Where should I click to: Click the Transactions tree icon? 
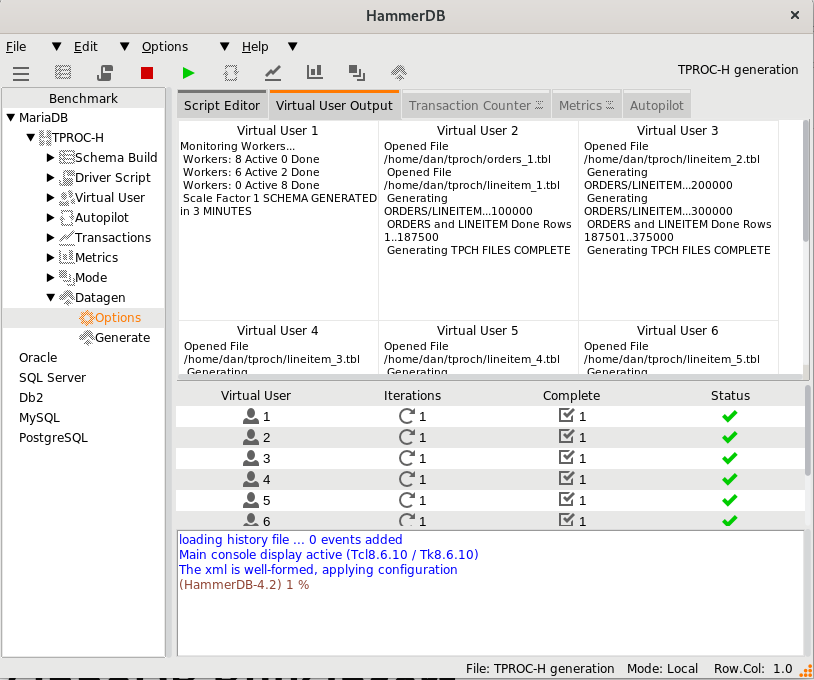(x=66, y=238)
